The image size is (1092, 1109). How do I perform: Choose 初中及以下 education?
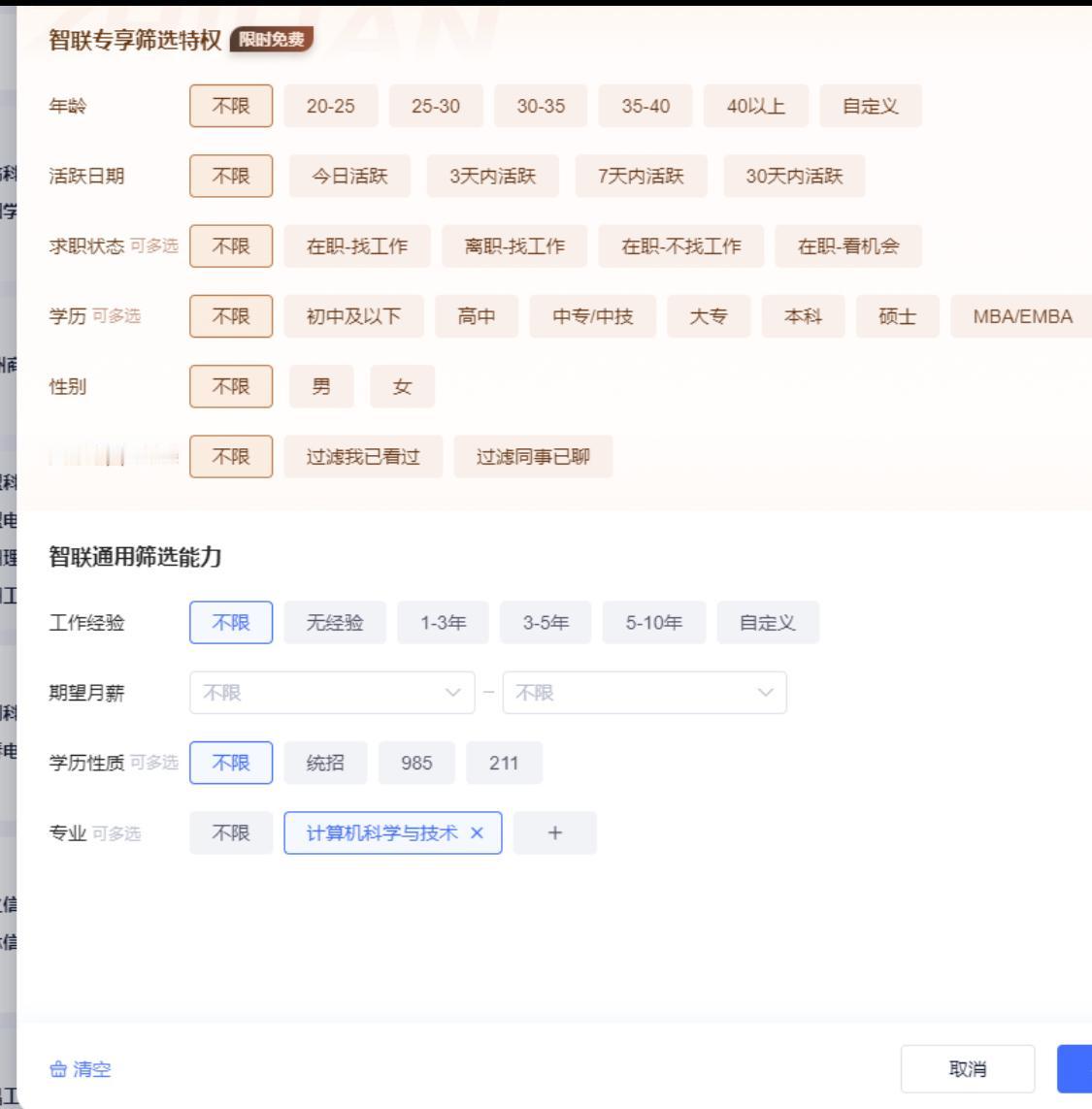(x=354, y=316)
